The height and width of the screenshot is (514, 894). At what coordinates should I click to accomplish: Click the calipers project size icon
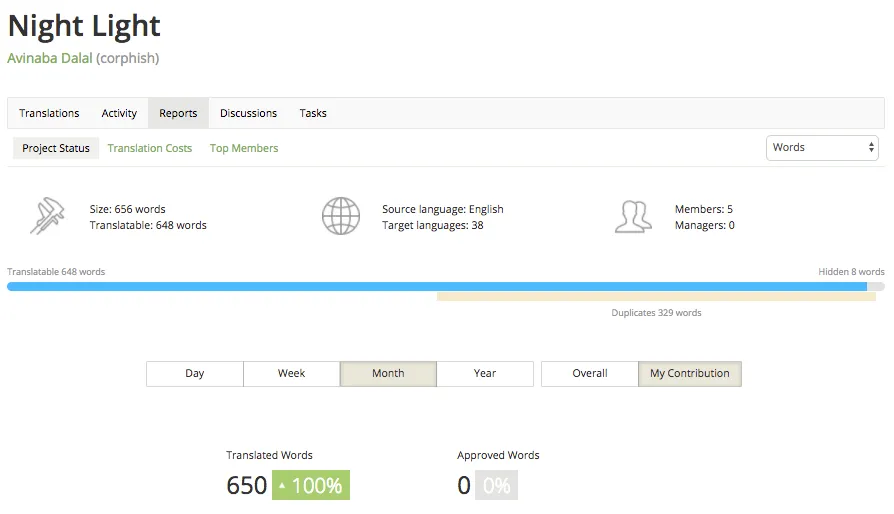click(47, 216)
